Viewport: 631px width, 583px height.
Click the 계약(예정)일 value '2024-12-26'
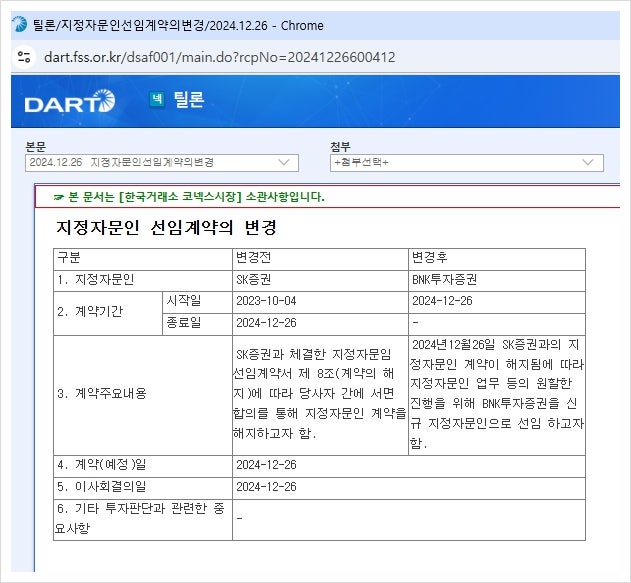point(266,465)
